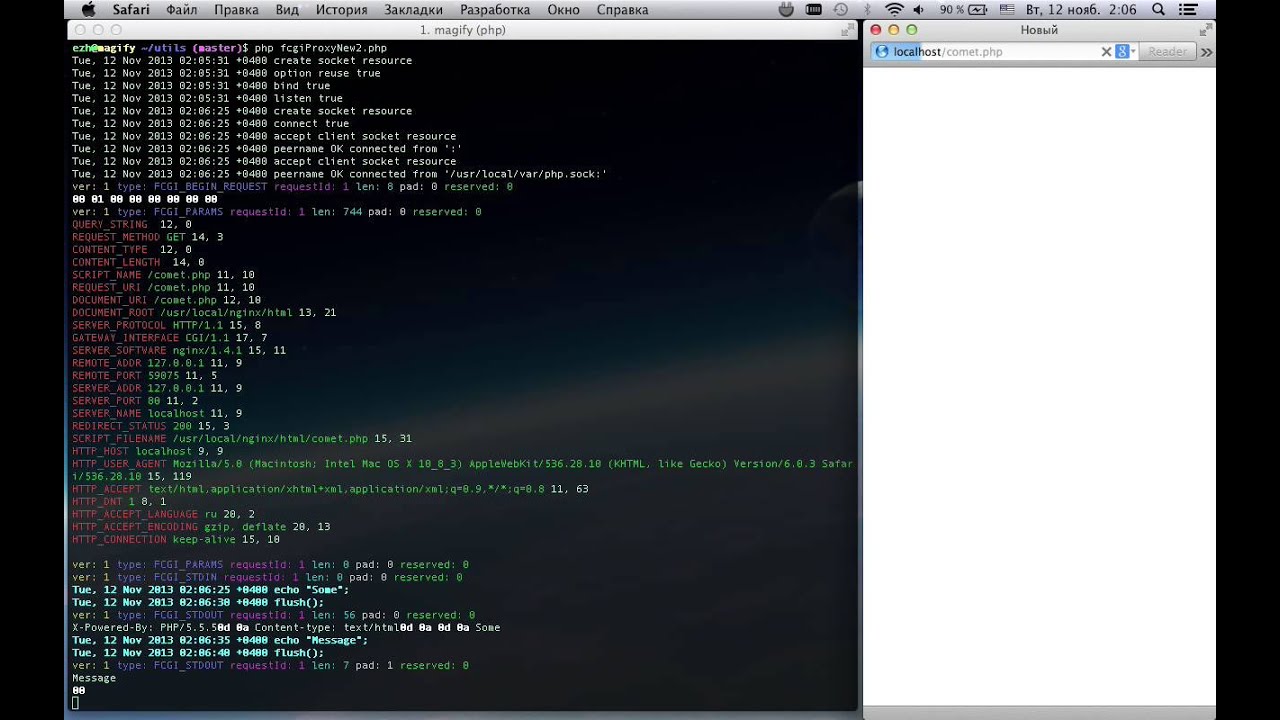Image resolution: width=1280 pixels, height=720 pixels.
Task: Click the FCGI_BEGIN_REQUEST line in terminal
Action: 292,186
